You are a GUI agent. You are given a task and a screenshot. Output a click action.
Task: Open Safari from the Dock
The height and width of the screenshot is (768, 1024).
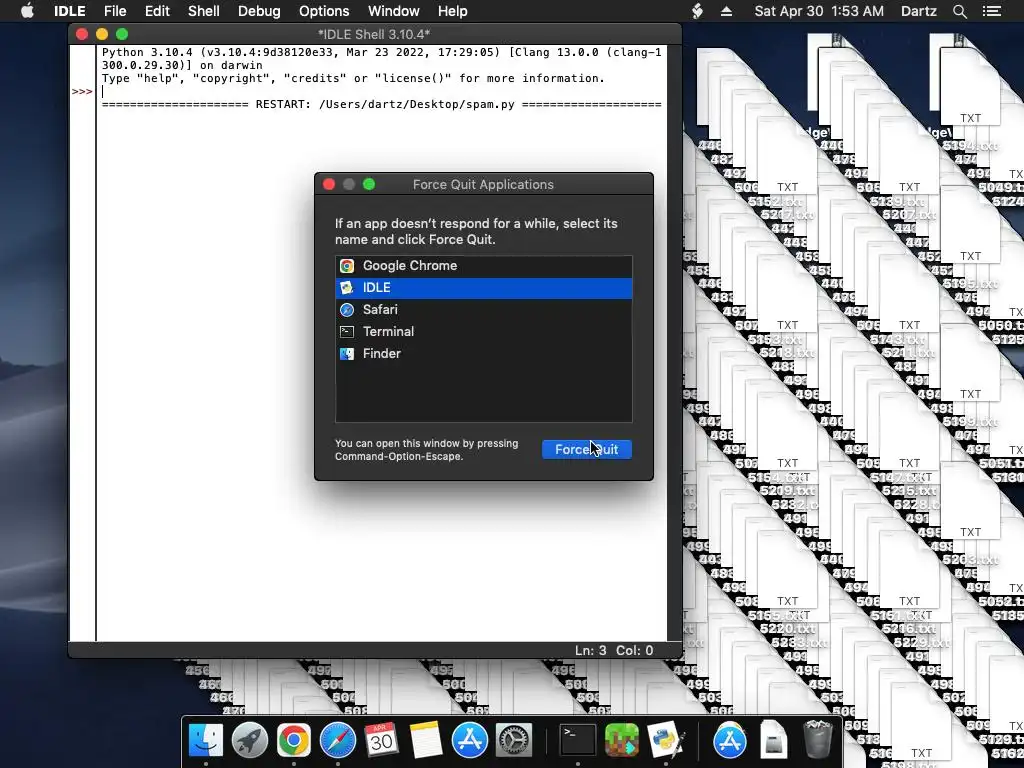point(338,741)
